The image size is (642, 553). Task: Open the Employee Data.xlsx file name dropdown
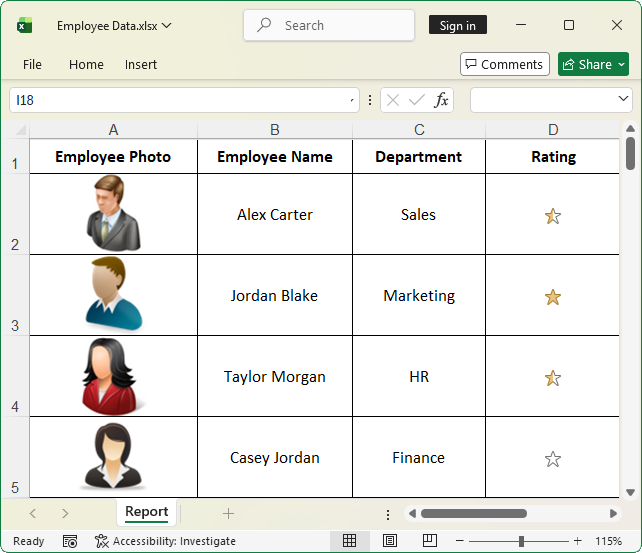(114, 26)
